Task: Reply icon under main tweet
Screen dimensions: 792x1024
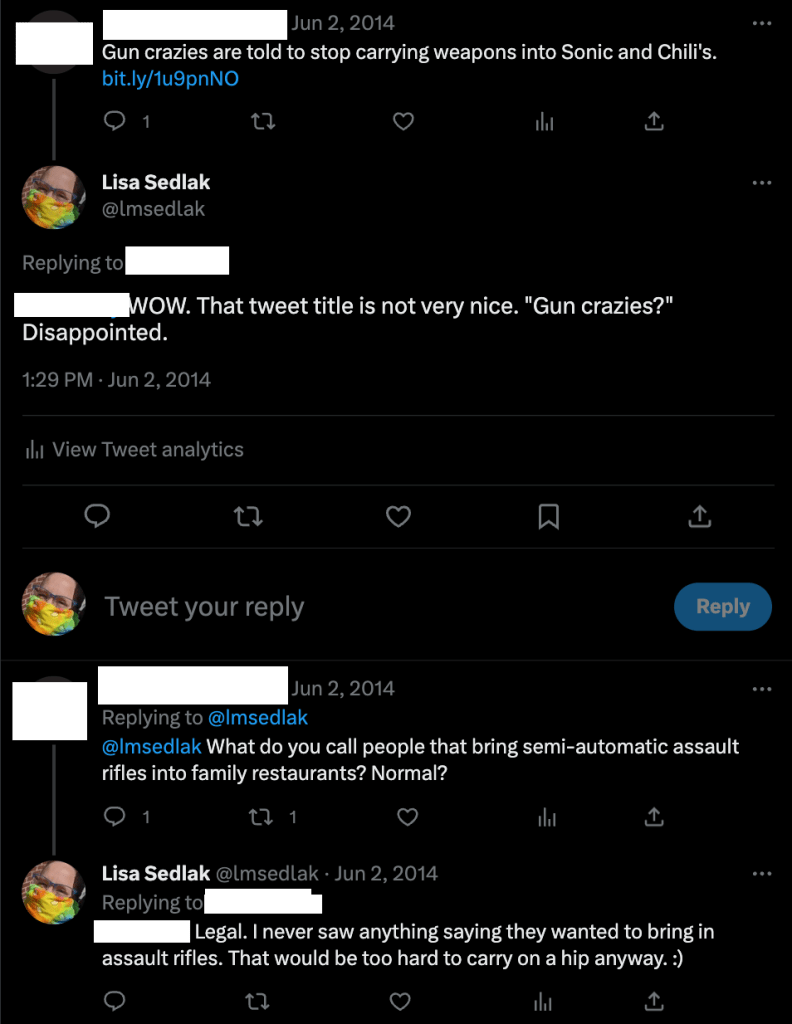Action: coord(97,516)
